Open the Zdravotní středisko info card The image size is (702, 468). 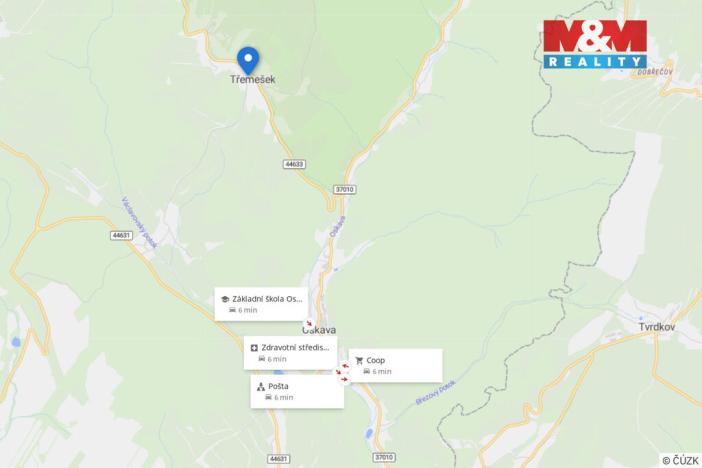click(x=291, y=353)
